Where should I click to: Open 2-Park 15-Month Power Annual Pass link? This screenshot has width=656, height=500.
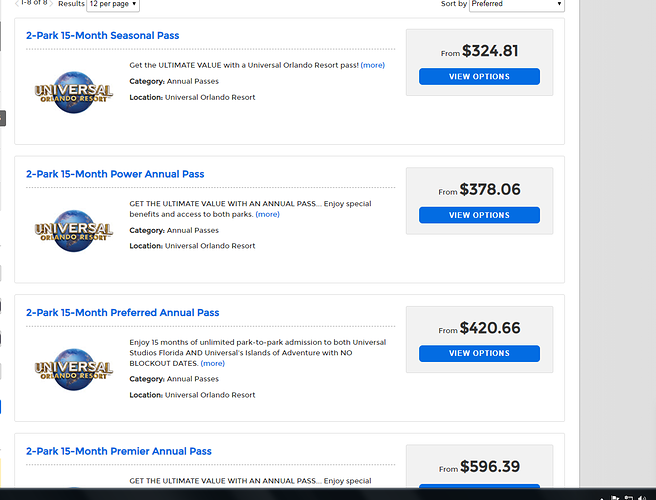click(x=115, y=174)
